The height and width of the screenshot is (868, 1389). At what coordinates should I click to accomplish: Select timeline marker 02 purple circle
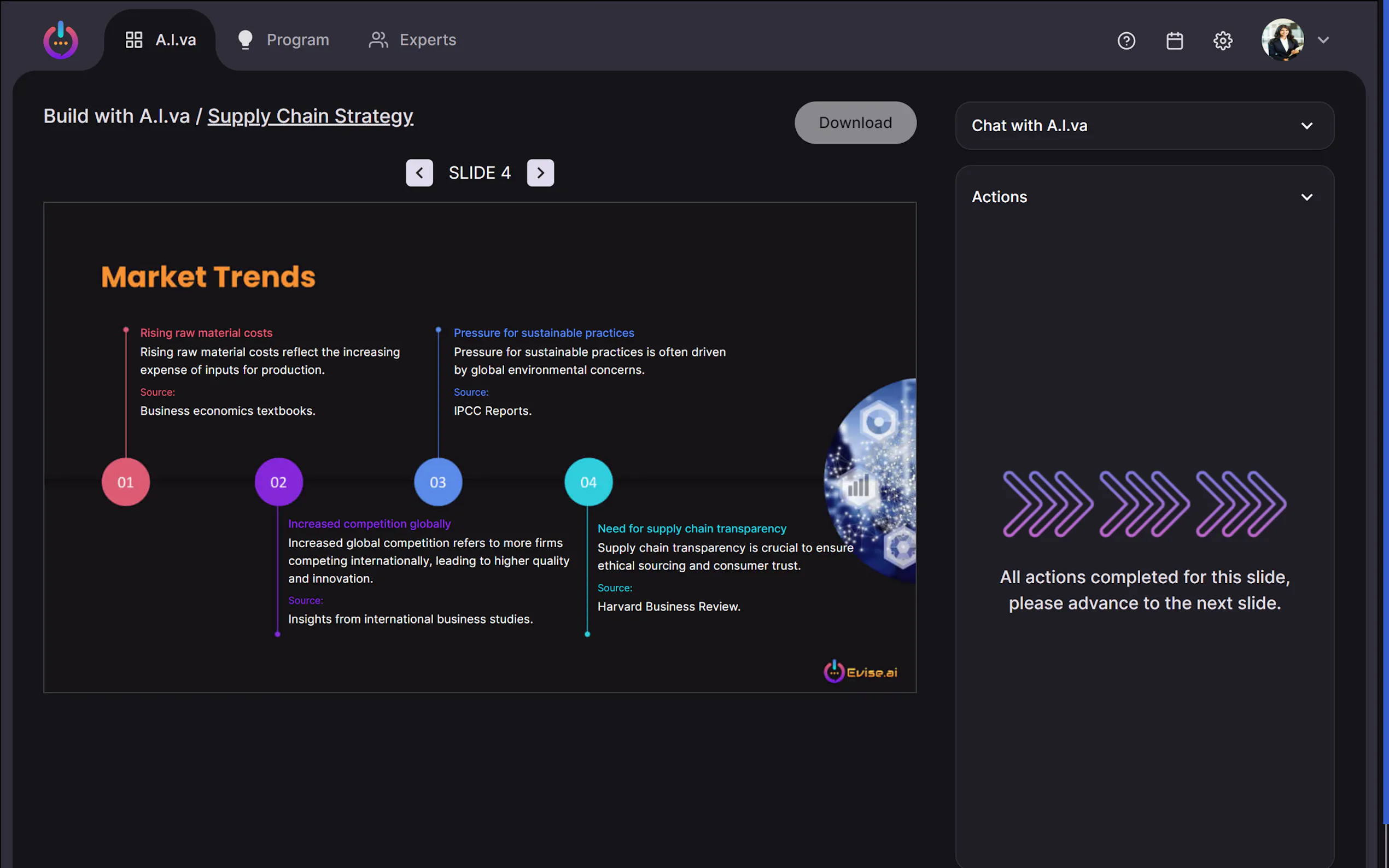[278, 482]
